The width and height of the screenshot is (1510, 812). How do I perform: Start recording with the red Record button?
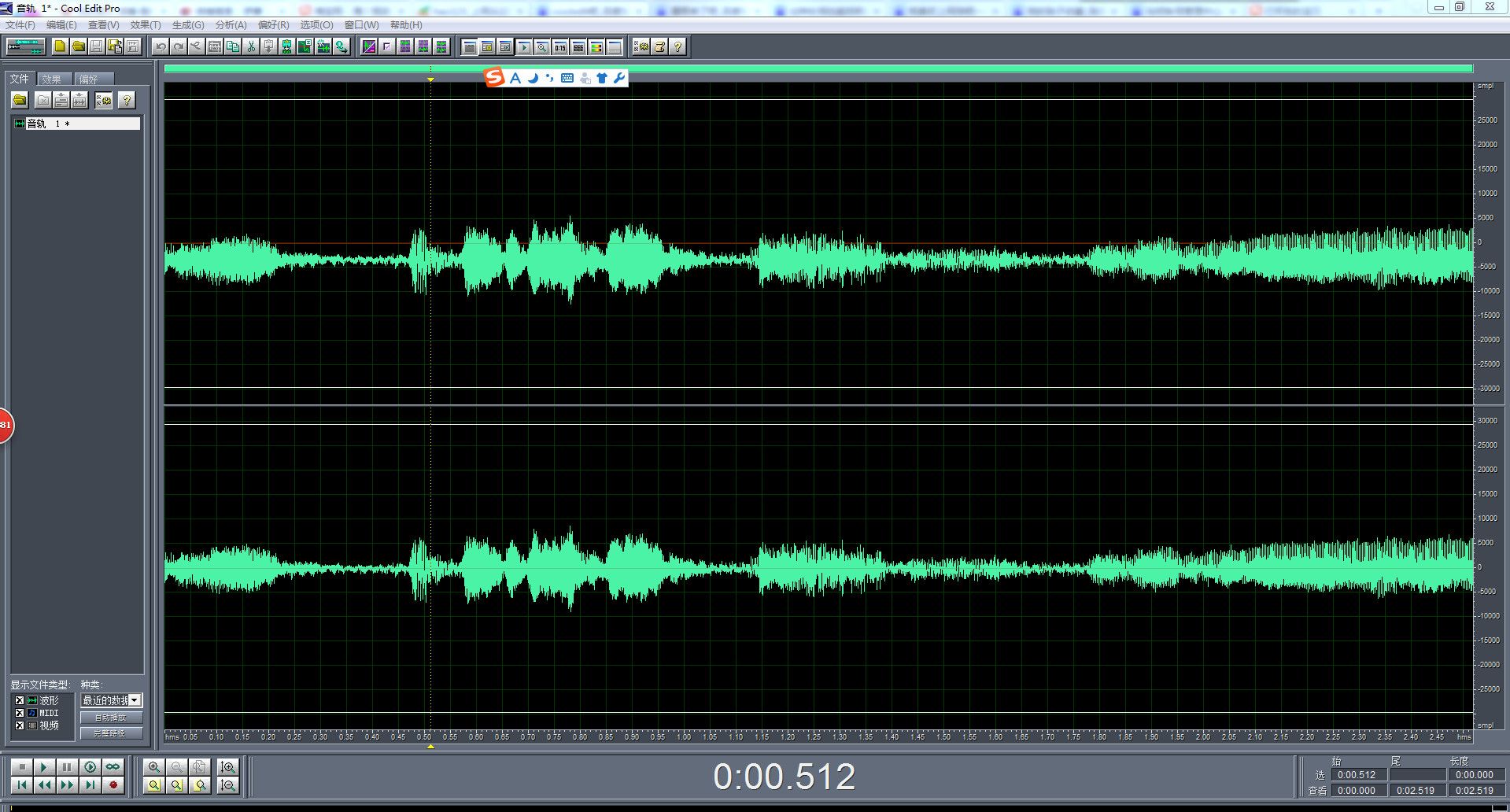[x=113, y=784]
